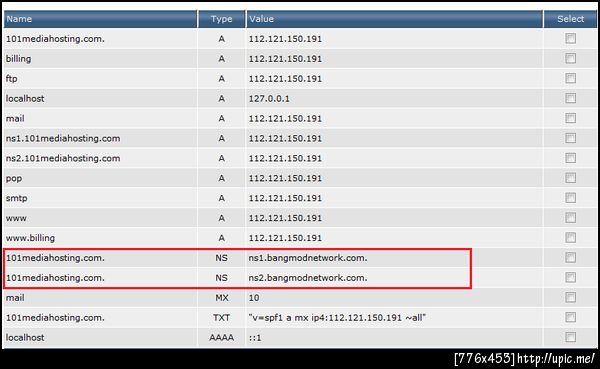Click the Value column header

click(x=395, y=19)
